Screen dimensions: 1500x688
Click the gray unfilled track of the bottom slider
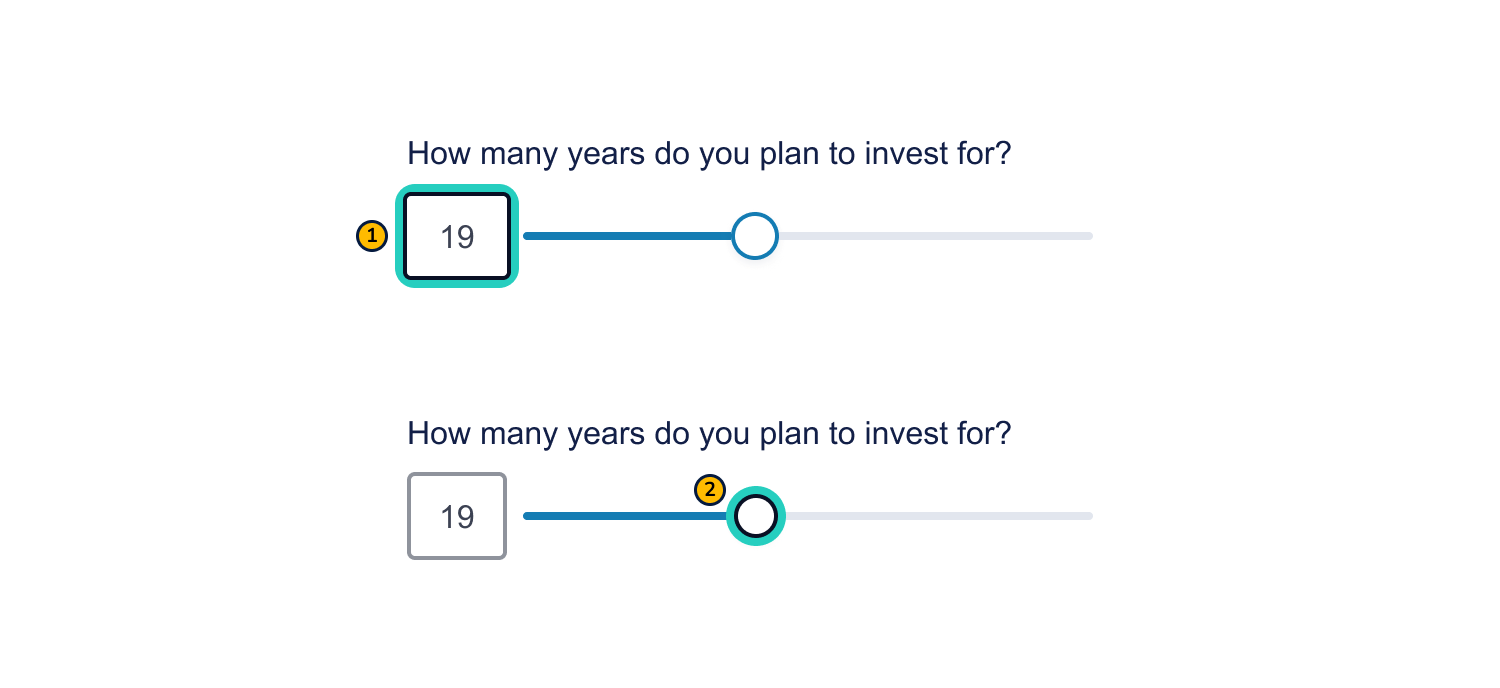(x=940, y=516)
